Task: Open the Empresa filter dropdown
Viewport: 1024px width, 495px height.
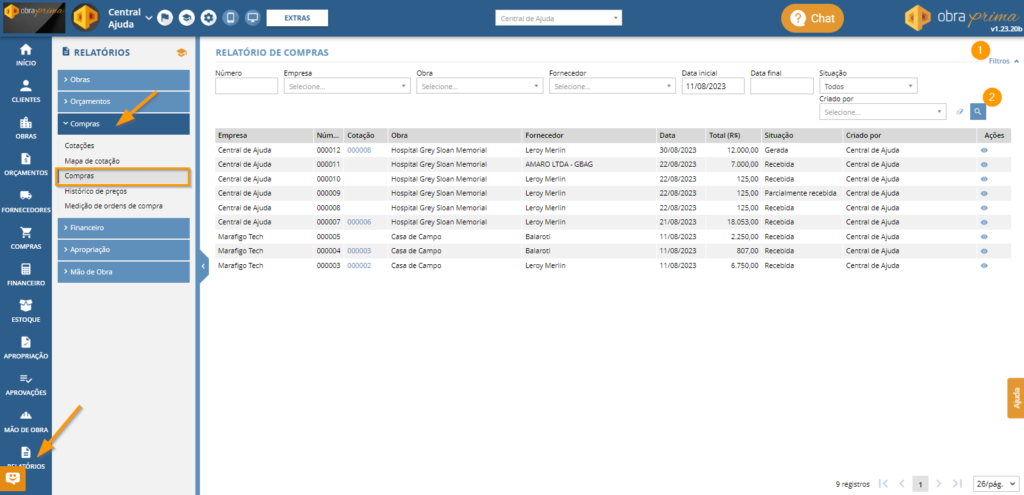Action: (347, 86)
